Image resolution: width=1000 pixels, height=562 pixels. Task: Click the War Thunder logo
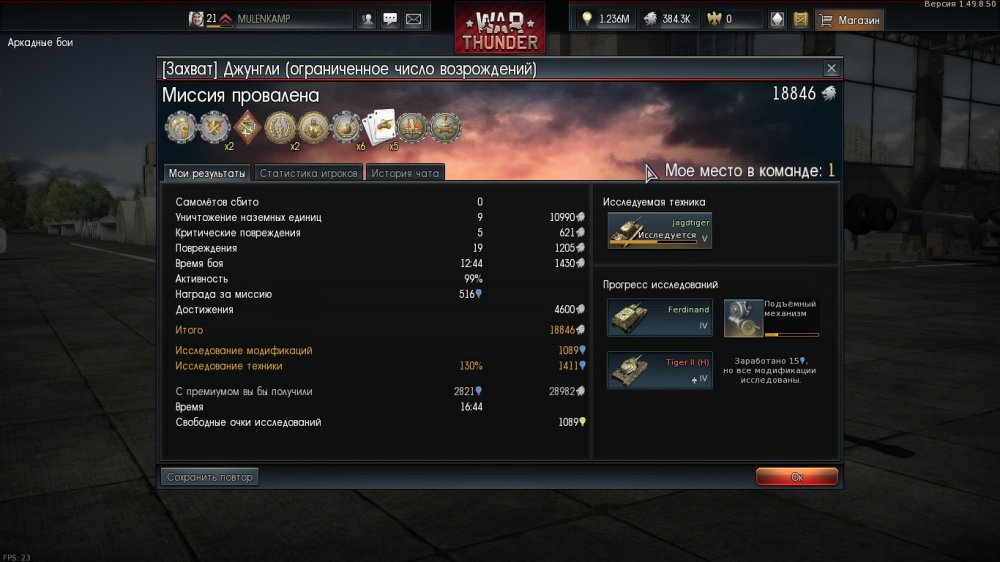[x=500, y=31]
